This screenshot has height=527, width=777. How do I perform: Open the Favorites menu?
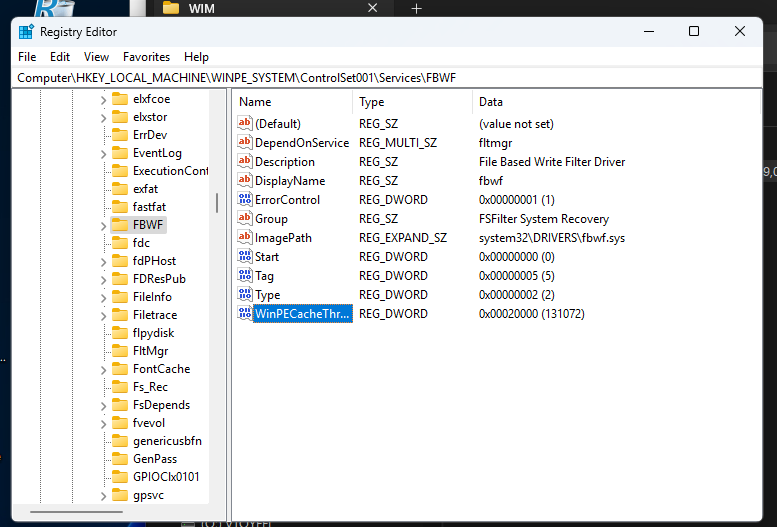(146, 57)
